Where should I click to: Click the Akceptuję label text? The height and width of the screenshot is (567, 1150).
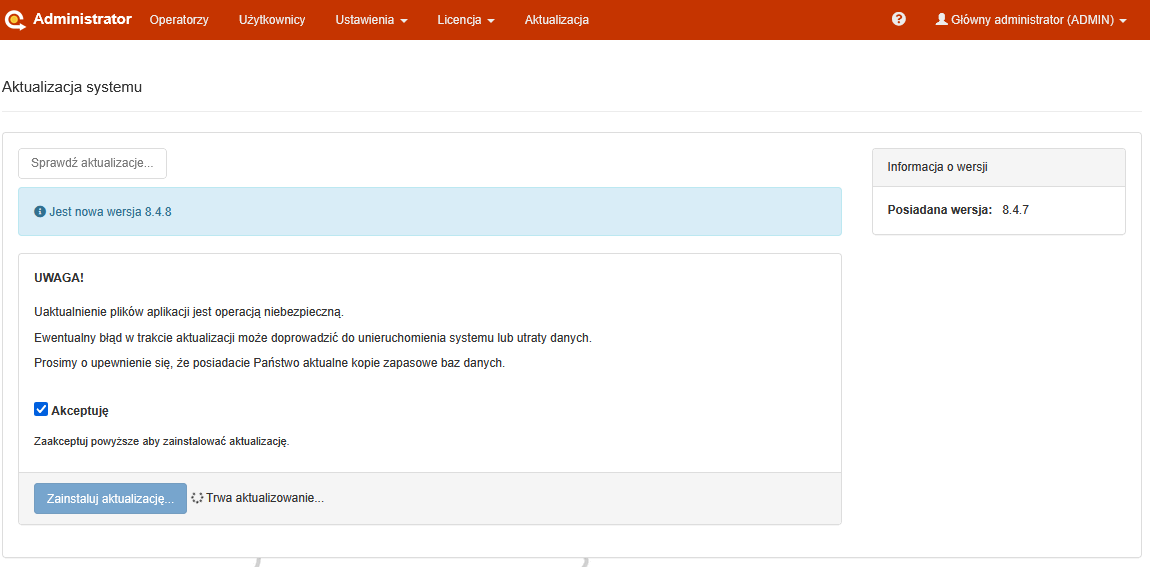click(x=79, y=410)
